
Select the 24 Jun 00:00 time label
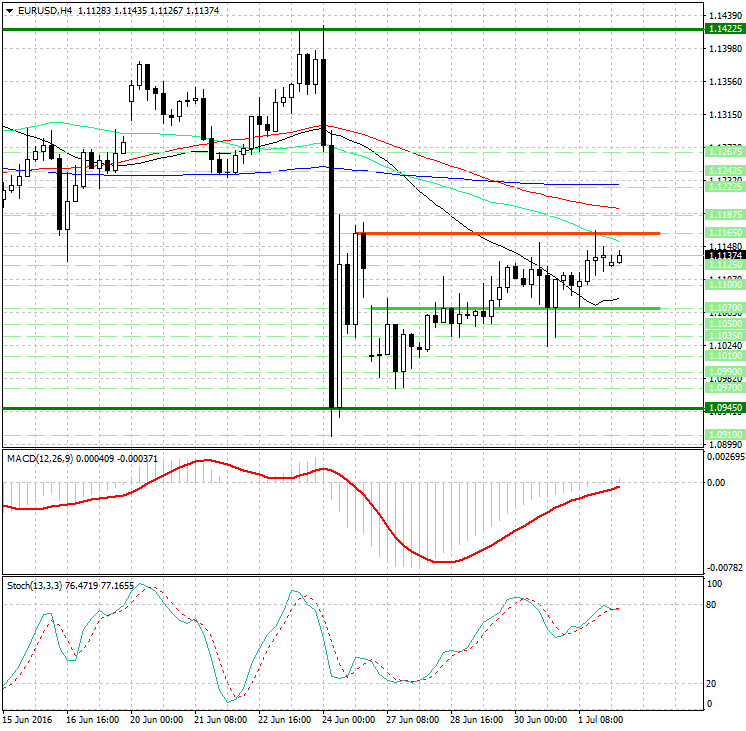click(x=348, y=720)
